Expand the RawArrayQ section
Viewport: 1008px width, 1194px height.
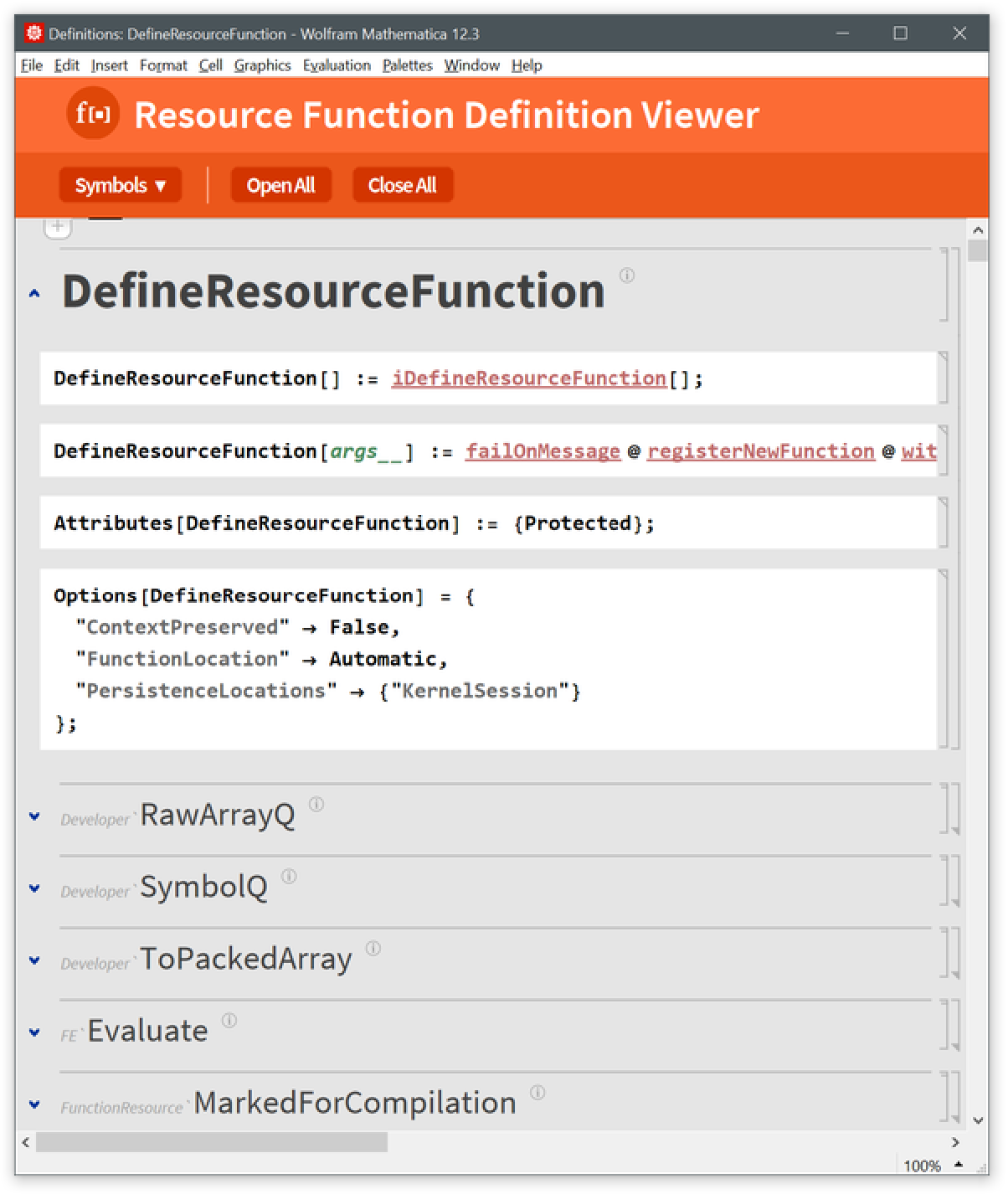(x=34, y=816)
